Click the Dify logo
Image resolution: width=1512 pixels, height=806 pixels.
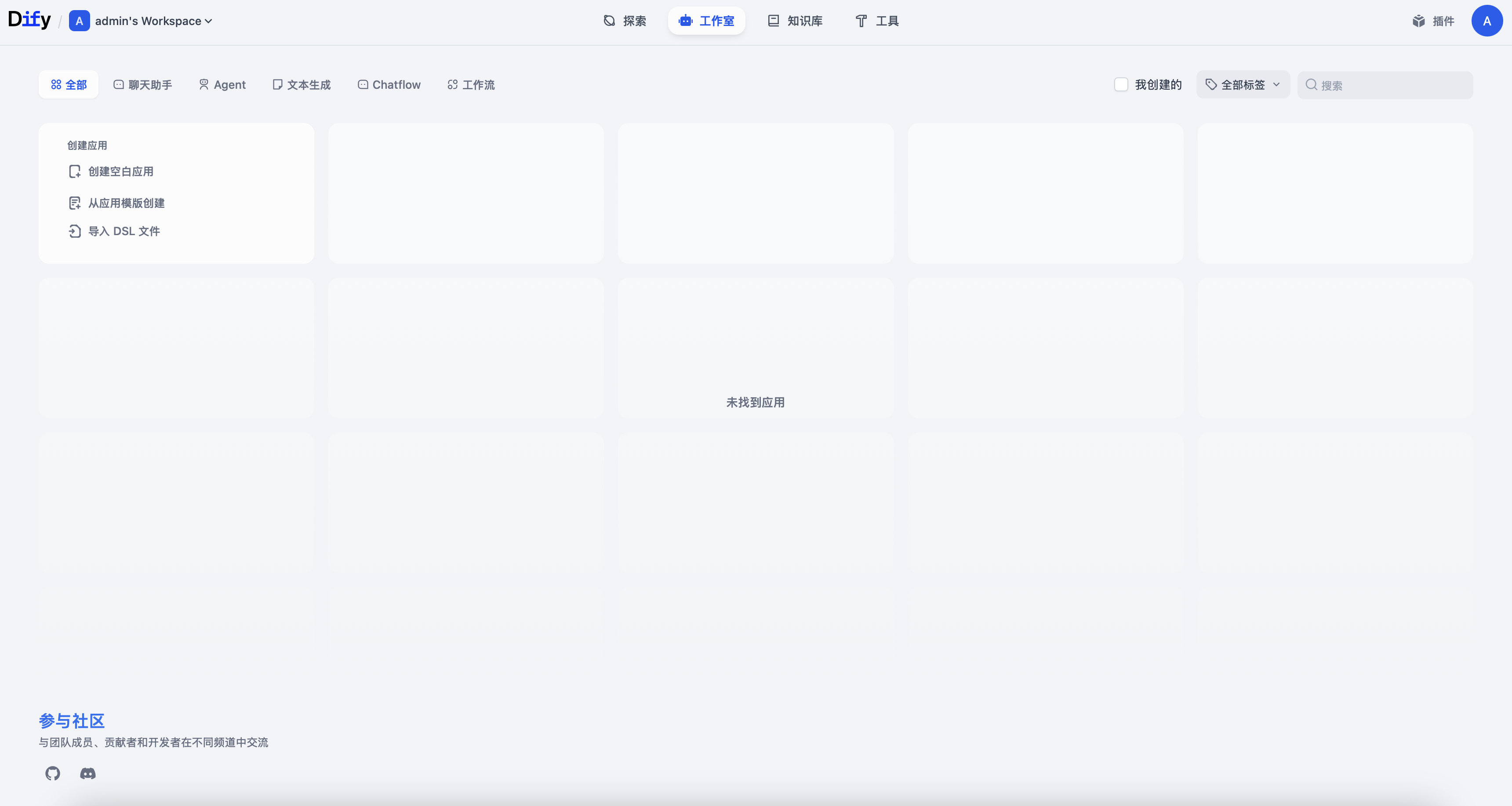coord(29,20)
